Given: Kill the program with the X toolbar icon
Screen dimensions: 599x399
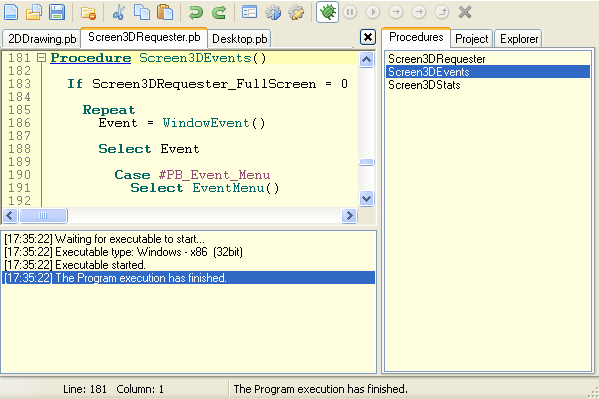Looking at the screenshot, I should pyautogui.click(x=465, y=12).
